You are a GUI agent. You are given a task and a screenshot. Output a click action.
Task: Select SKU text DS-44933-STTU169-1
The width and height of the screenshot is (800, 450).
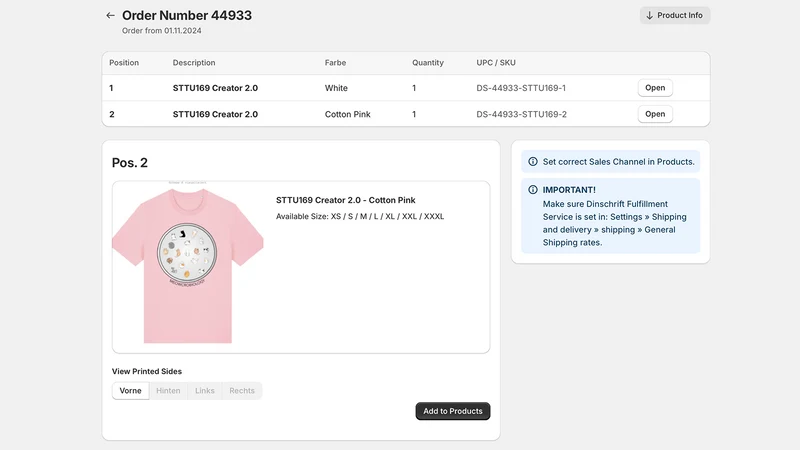[521, 88]
